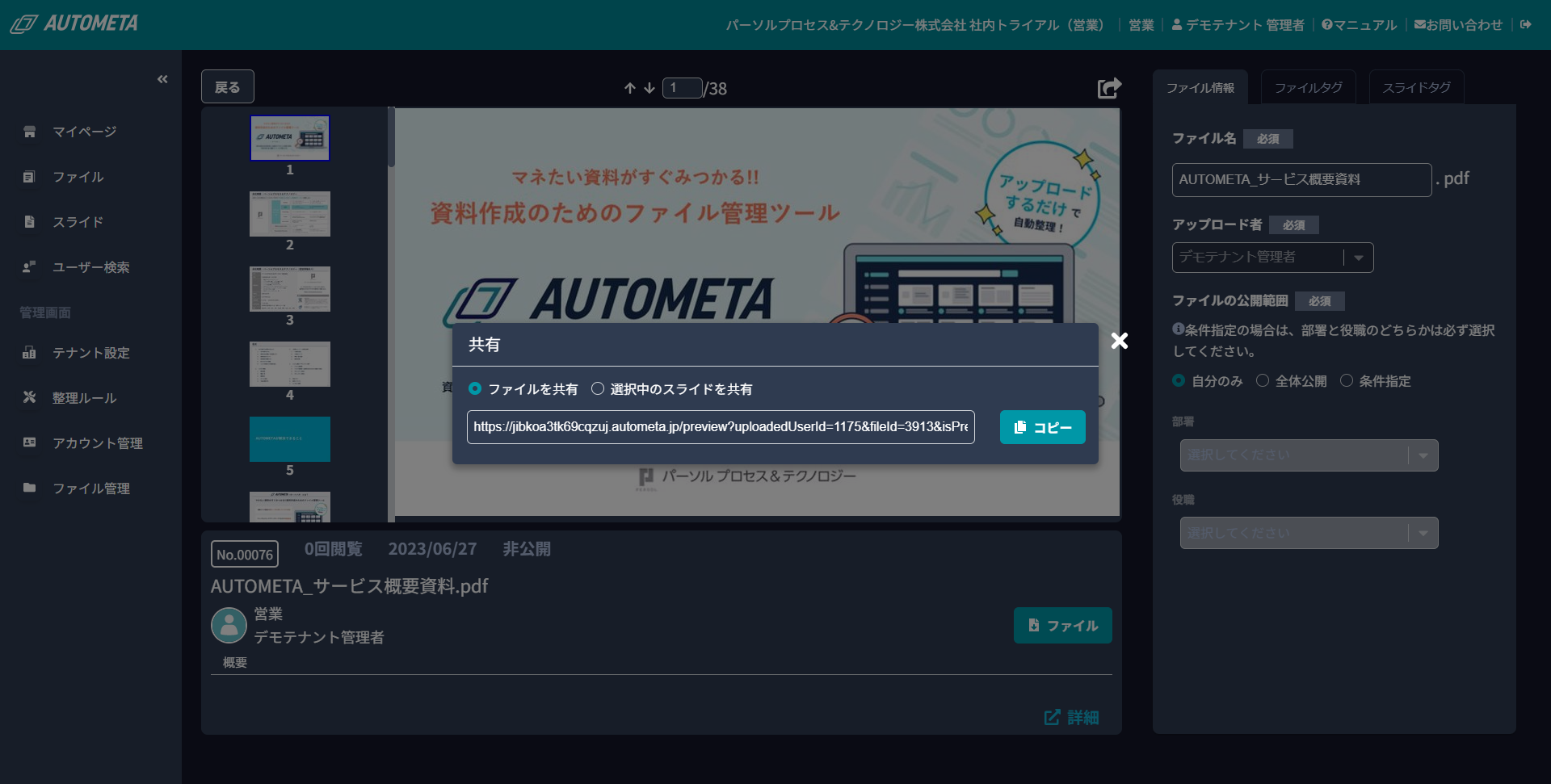The width and height of the screenshot is (1551, 784).
Task: Select ファイルを共有 radio option
Action: pos(475,389)
